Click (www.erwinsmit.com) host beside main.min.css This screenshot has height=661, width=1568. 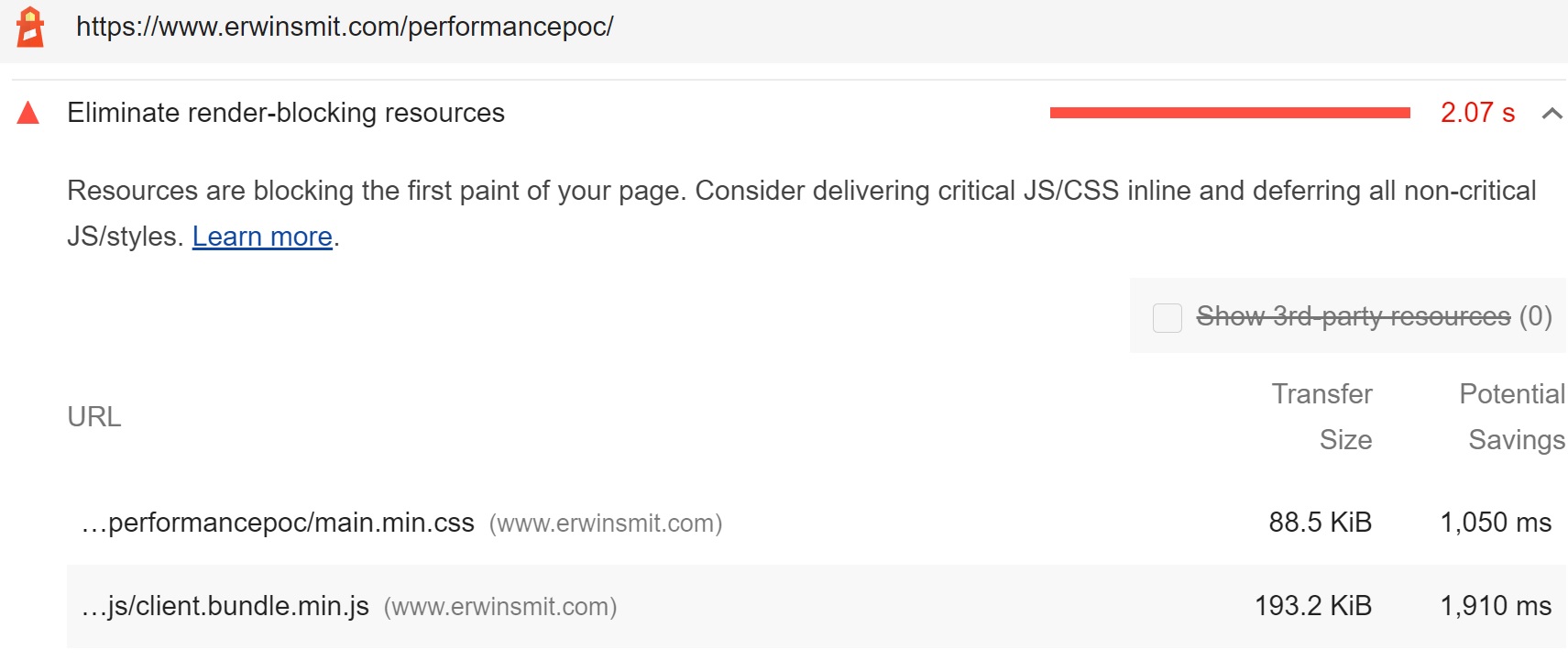coord(606,523)
